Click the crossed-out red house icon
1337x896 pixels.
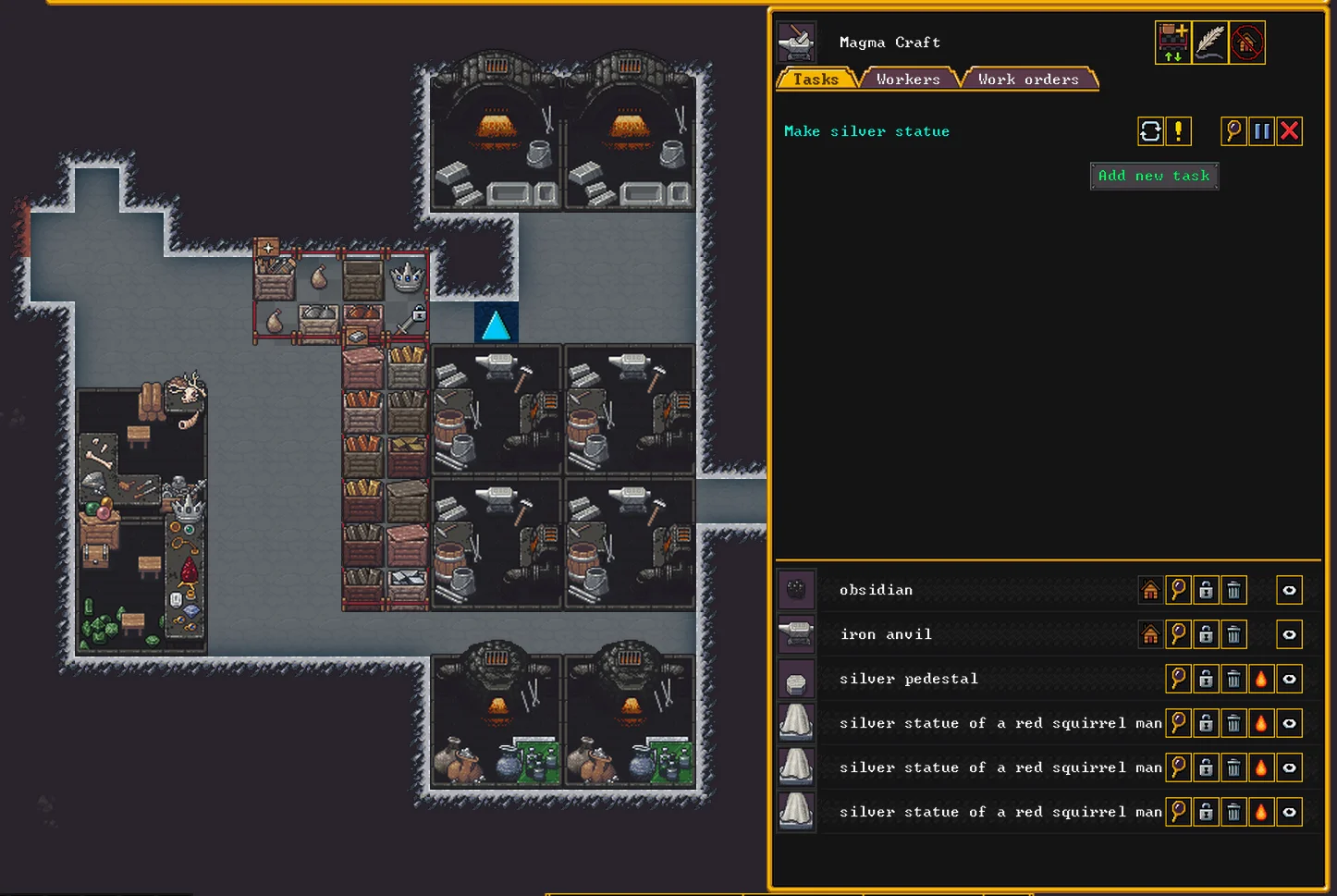[1246, 43]
